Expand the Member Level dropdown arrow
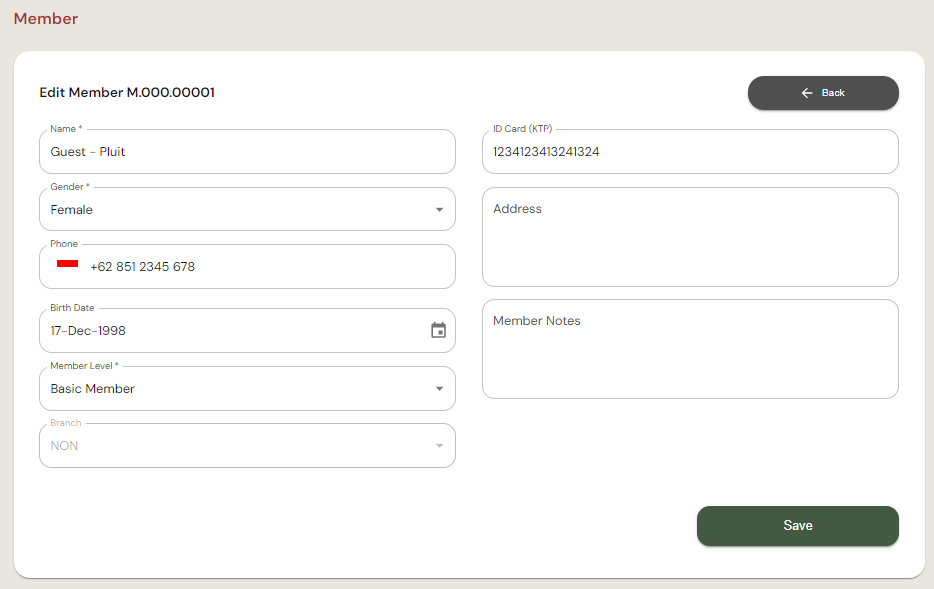The height and width of the screenshot is (589, 934). point(439,389)
